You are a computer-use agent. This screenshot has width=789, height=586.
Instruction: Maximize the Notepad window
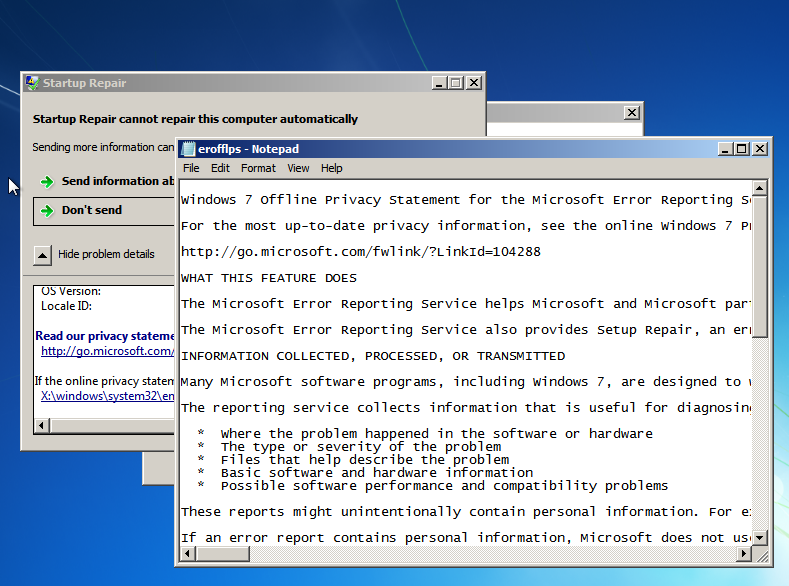coord(741,149)
